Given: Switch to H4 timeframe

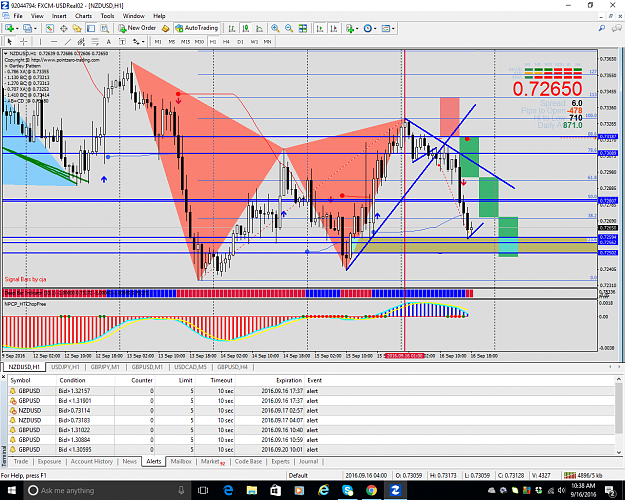Looking at the screenshot, I should pos(226,41).
